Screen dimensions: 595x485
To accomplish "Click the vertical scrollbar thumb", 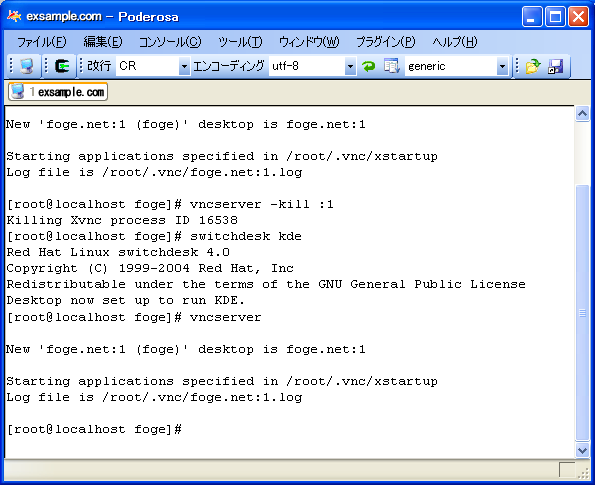I will (582, 312).
